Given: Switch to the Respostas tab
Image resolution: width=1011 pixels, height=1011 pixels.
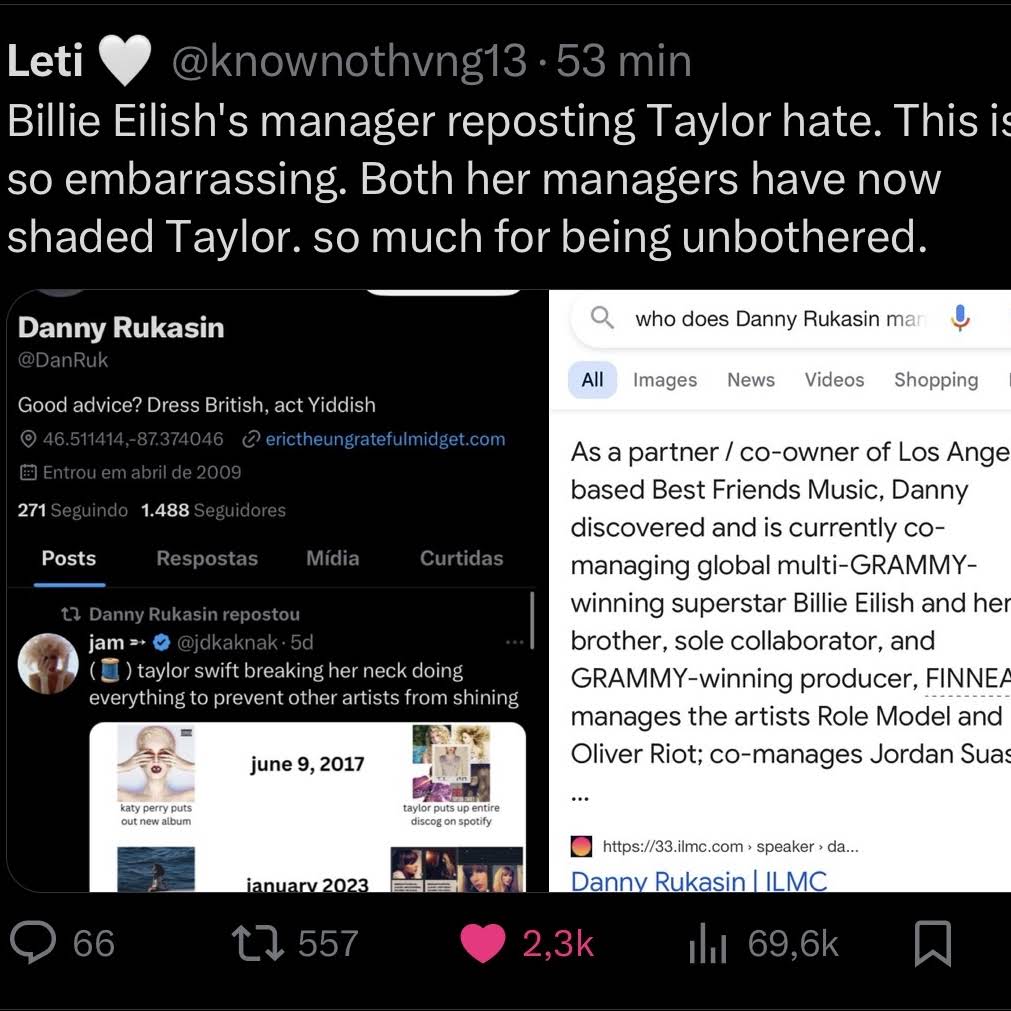Looking at the screenshot, I should pyautogui.click(x=207, y=558).
